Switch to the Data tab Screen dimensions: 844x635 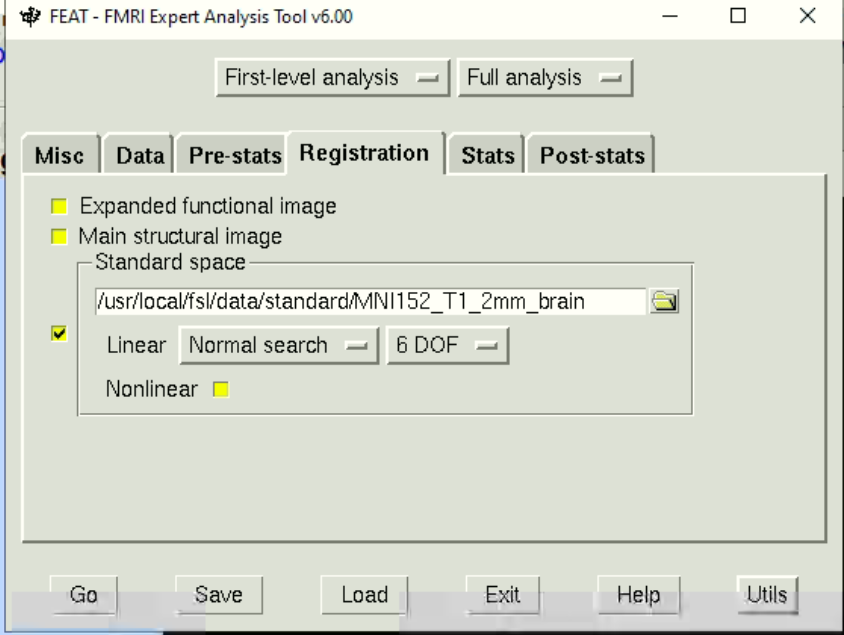139,155
